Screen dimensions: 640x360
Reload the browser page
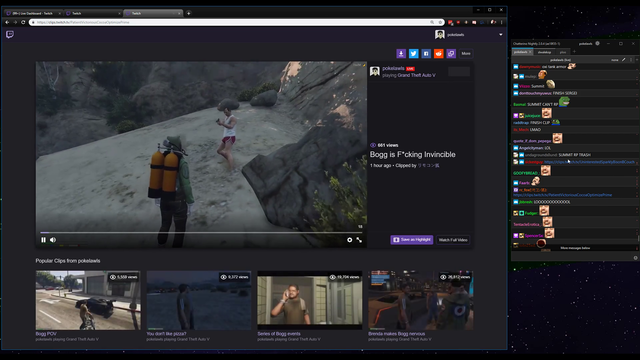23,22
